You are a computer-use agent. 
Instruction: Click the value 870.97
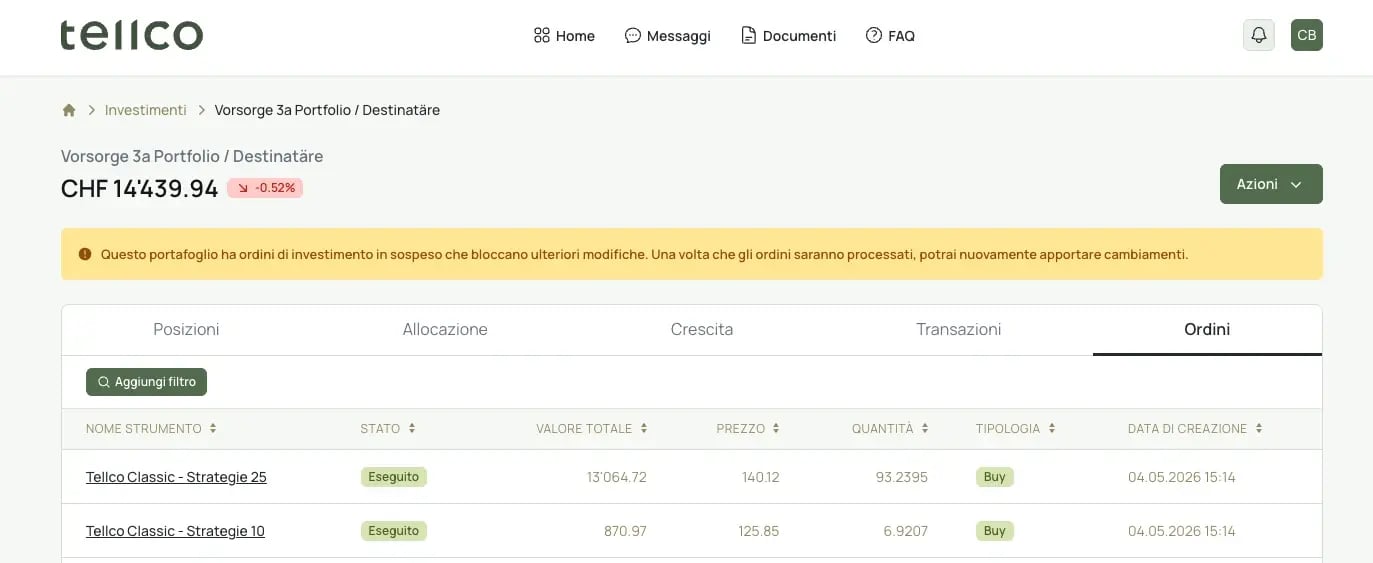coord(625,531)
